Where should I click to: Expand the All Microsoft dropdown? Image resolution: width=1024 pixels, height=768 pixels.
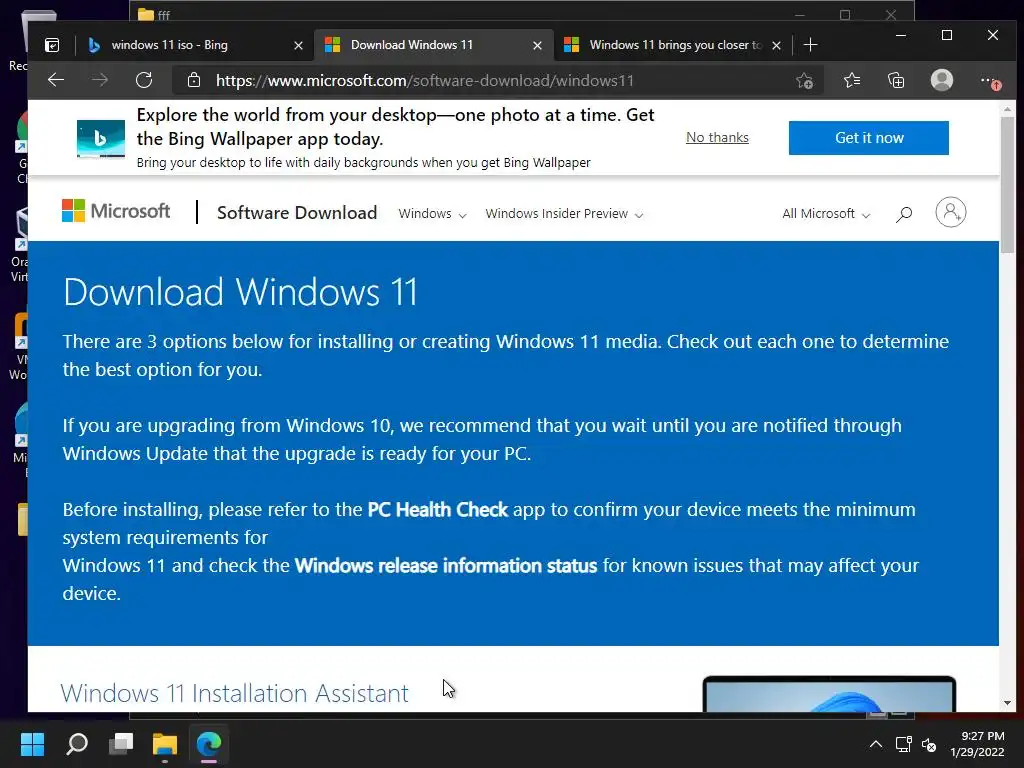[826, 214]
